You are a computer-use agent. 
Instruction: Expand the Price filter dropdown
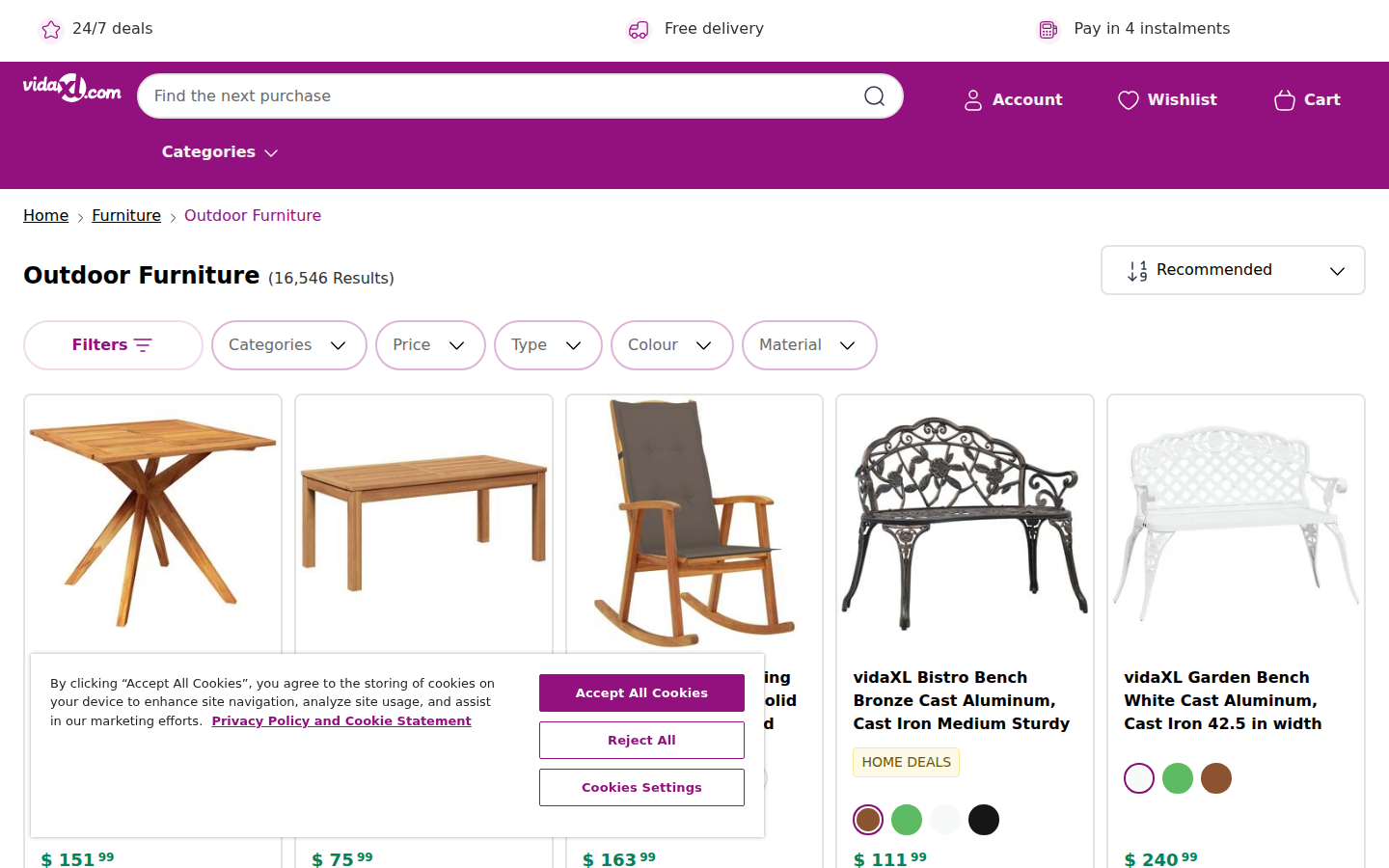point(430,345)
